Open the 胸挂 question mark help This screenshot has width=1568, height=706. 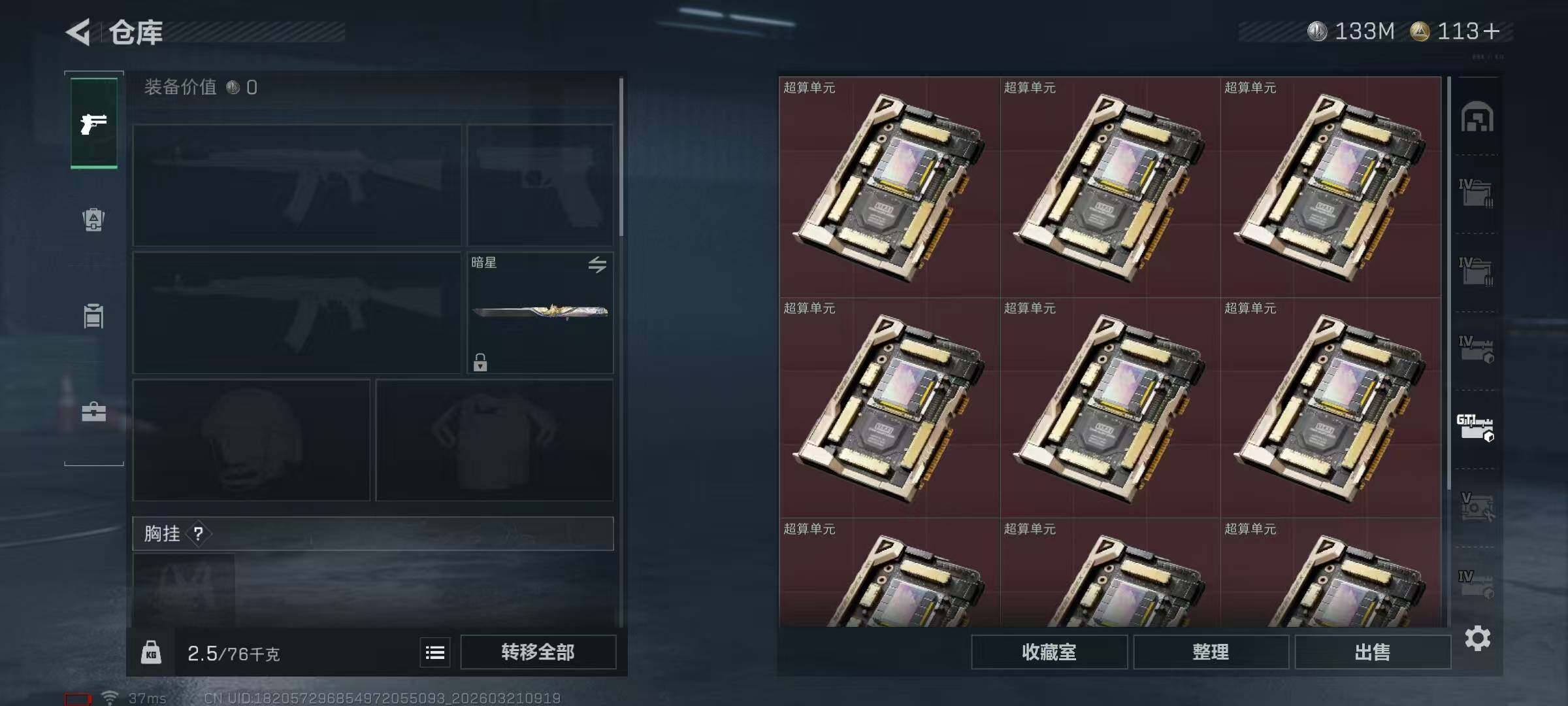(198, 534)
